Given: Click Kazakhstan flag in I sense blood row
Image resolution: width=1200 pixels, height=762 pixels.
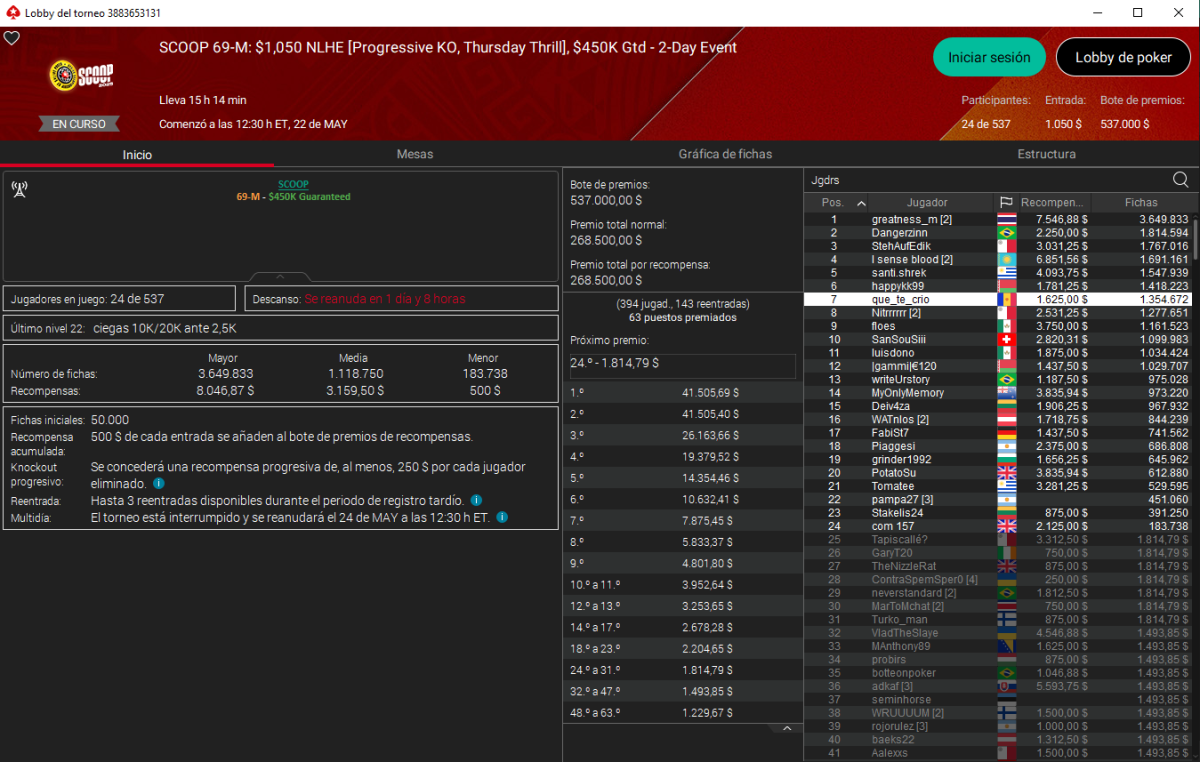Looking at the screenshot, I should [1007, 259].
